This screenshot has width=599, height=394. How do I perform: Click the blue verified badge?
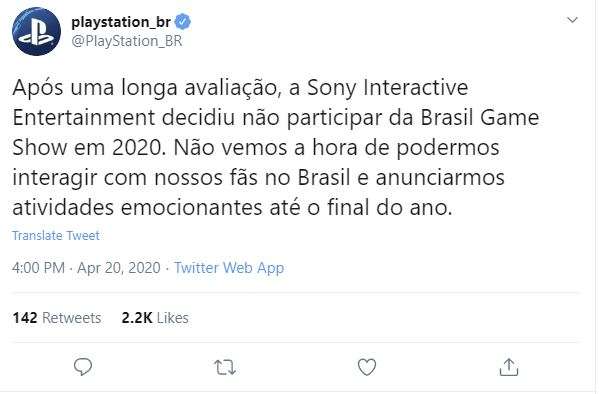[183, 21]
